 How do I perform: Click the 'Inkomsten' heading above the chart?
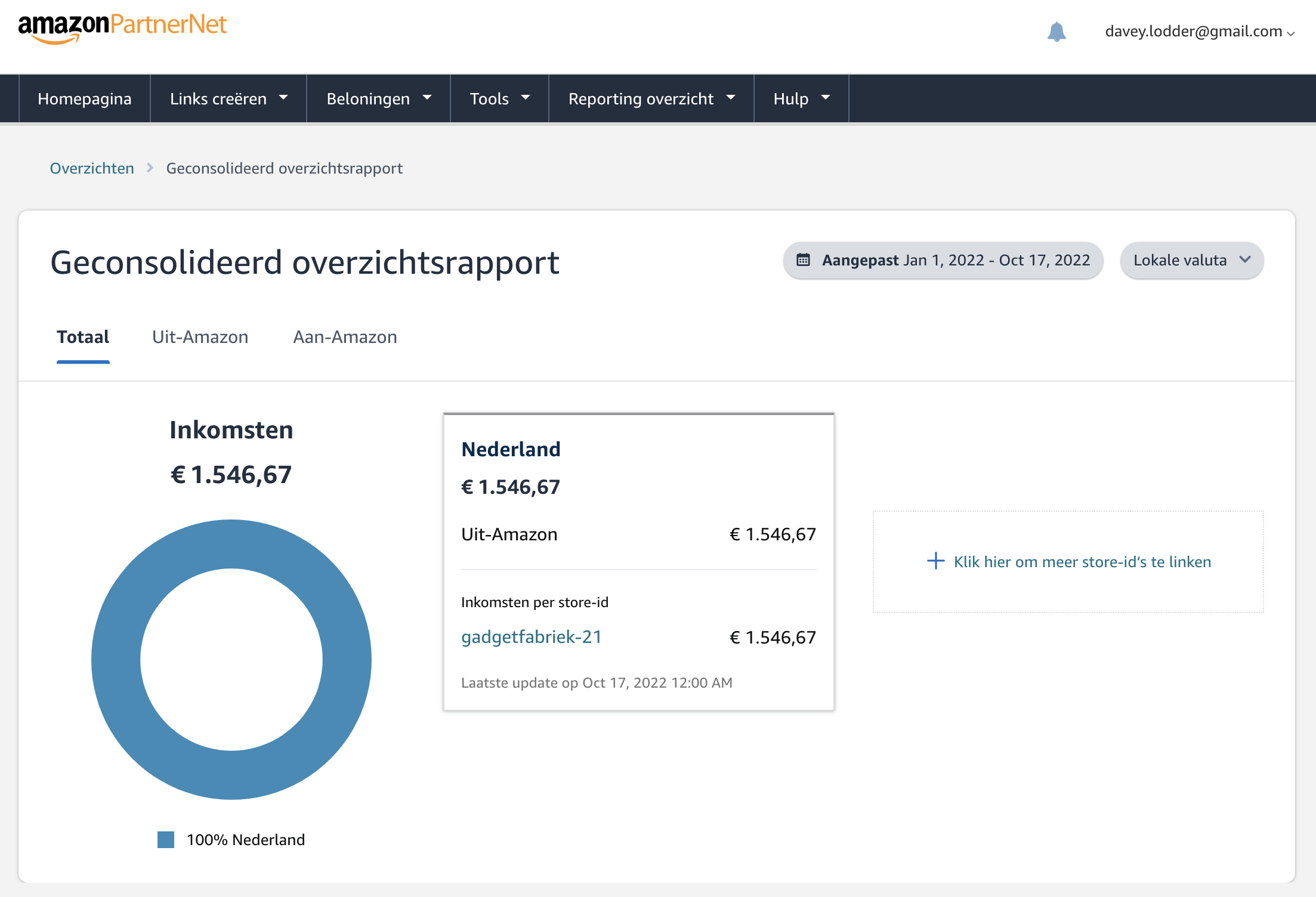231,430
